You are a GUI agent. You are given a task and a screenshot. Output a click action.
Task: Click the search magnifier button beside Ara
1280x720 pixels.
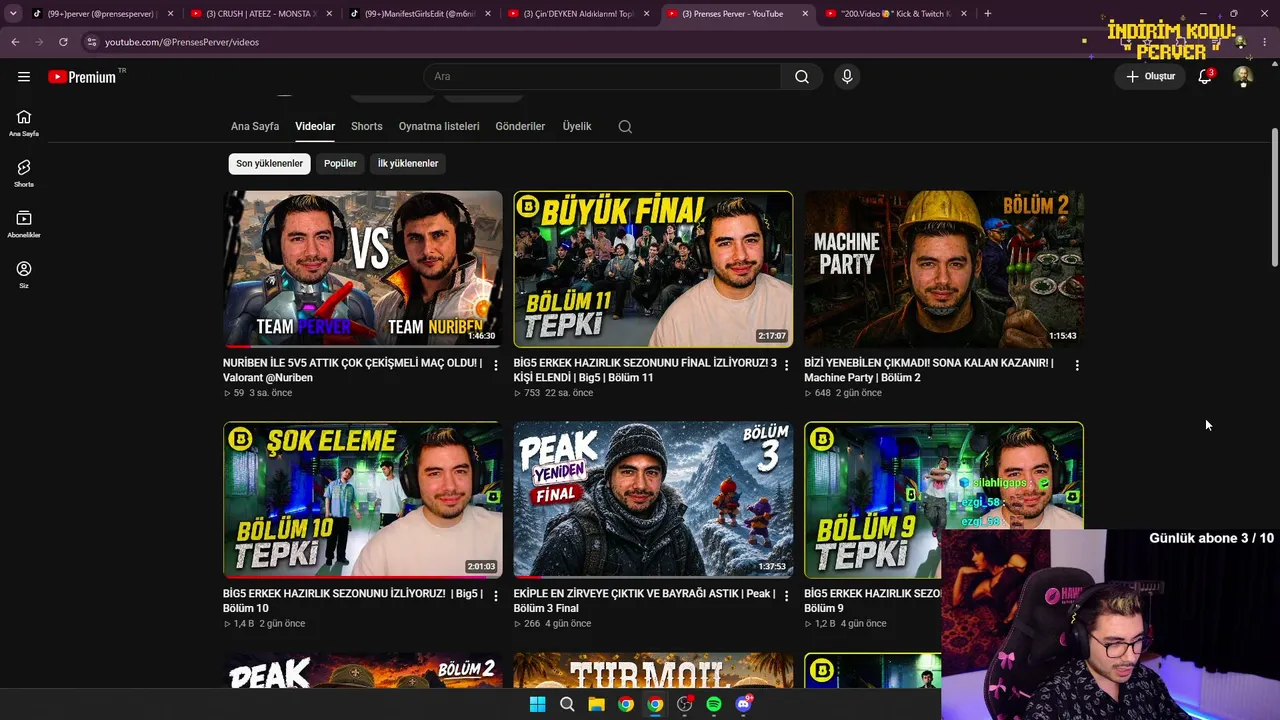(802, 76)
